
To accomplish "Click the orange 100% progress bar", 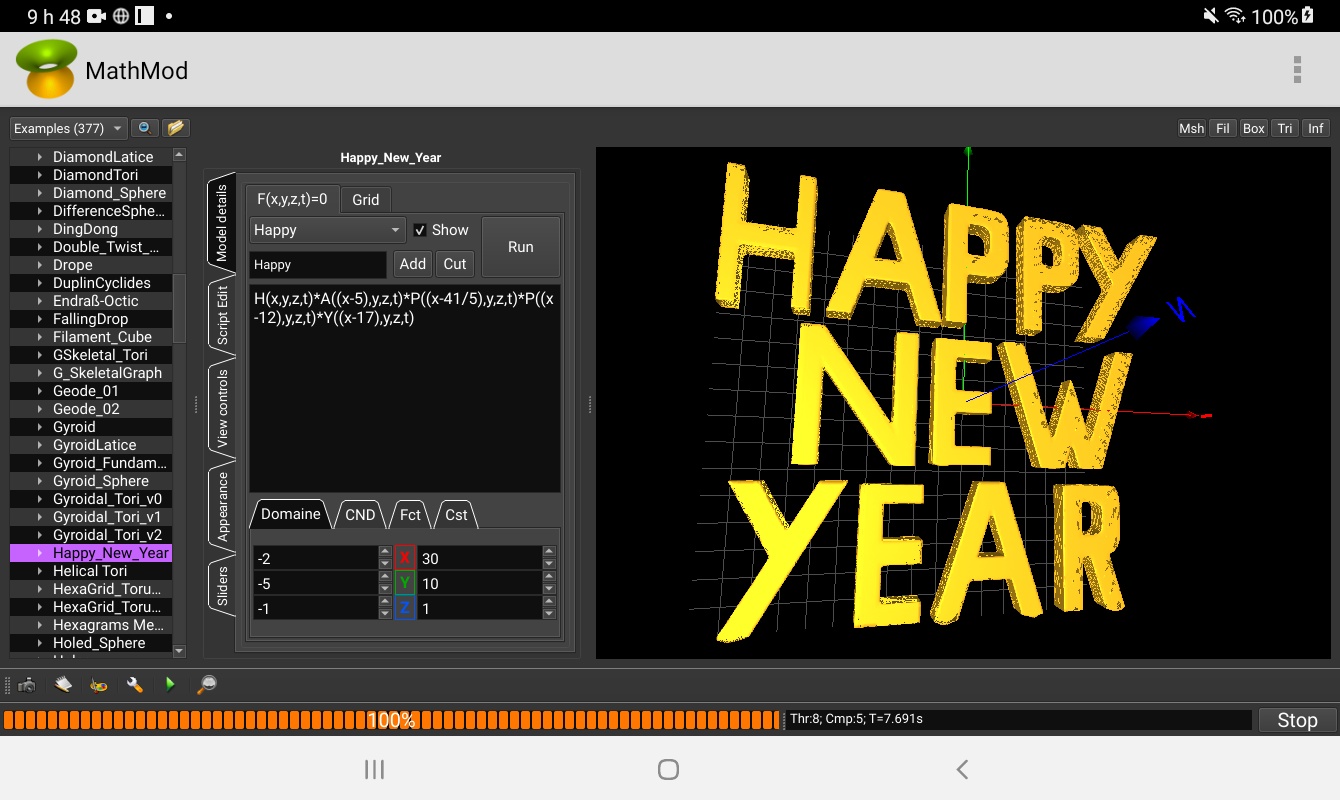I will coord(391,720).
